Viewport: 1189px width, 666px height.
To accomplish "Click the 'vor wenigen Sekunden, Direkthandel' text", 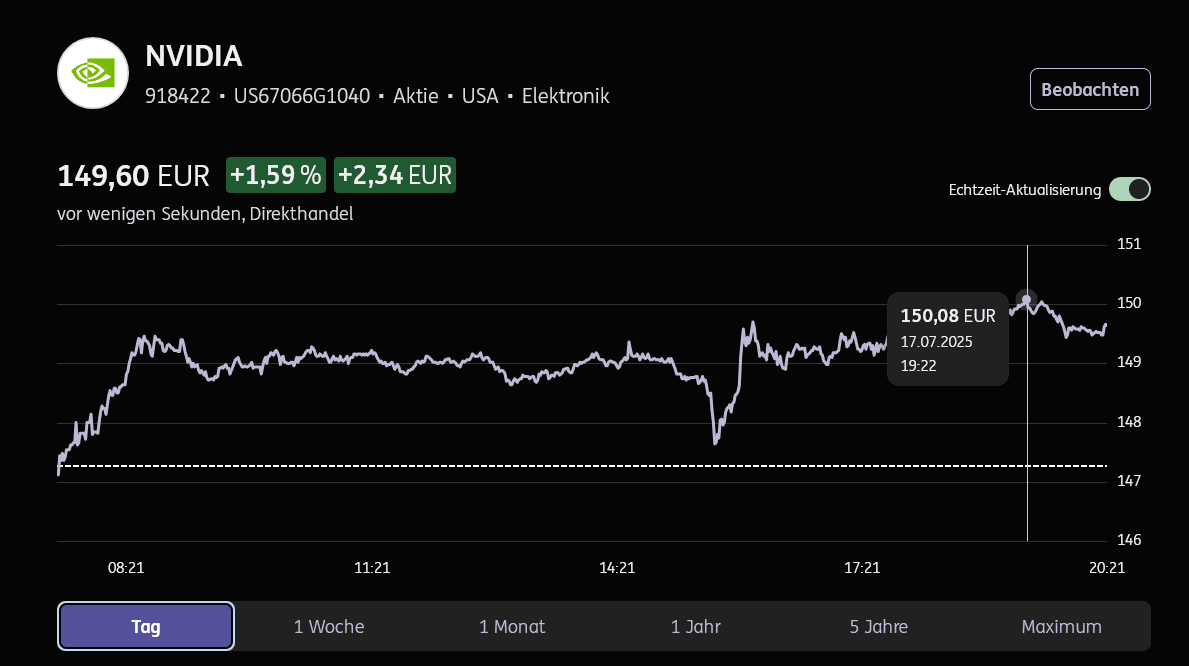I will click(x=205, y=214).
